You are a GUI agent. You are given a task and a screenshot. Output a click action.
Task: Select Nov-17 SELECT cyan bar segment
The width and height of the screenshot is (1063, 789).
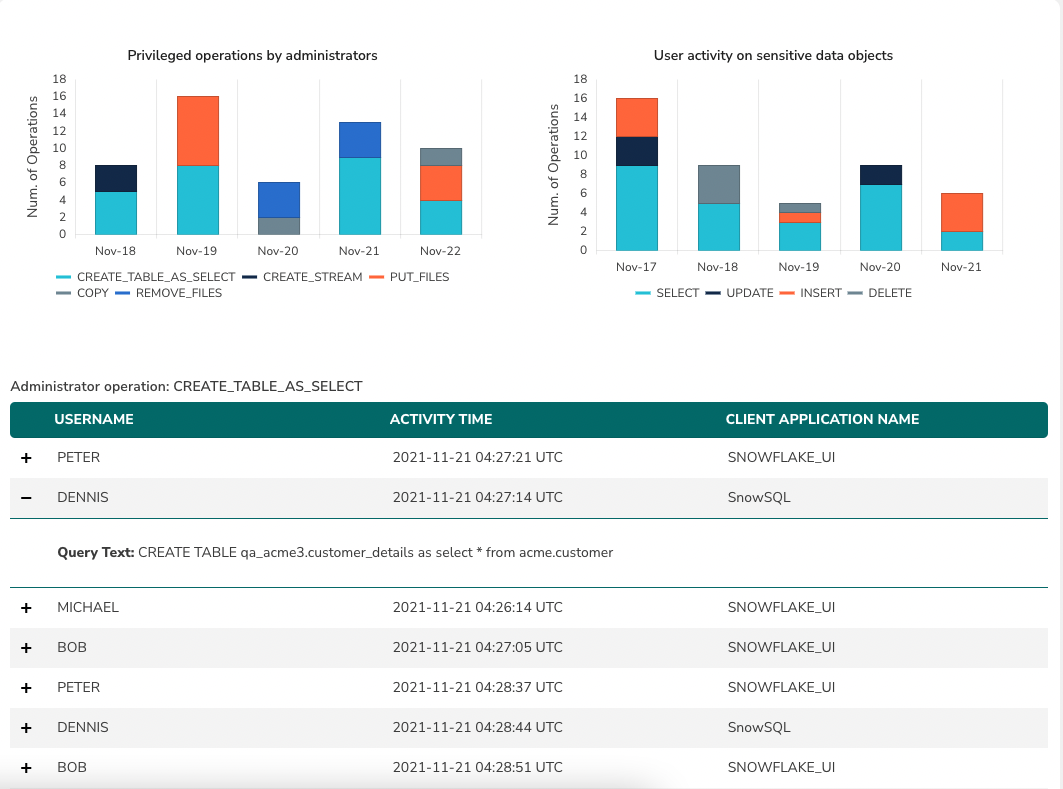coord(637,208)
